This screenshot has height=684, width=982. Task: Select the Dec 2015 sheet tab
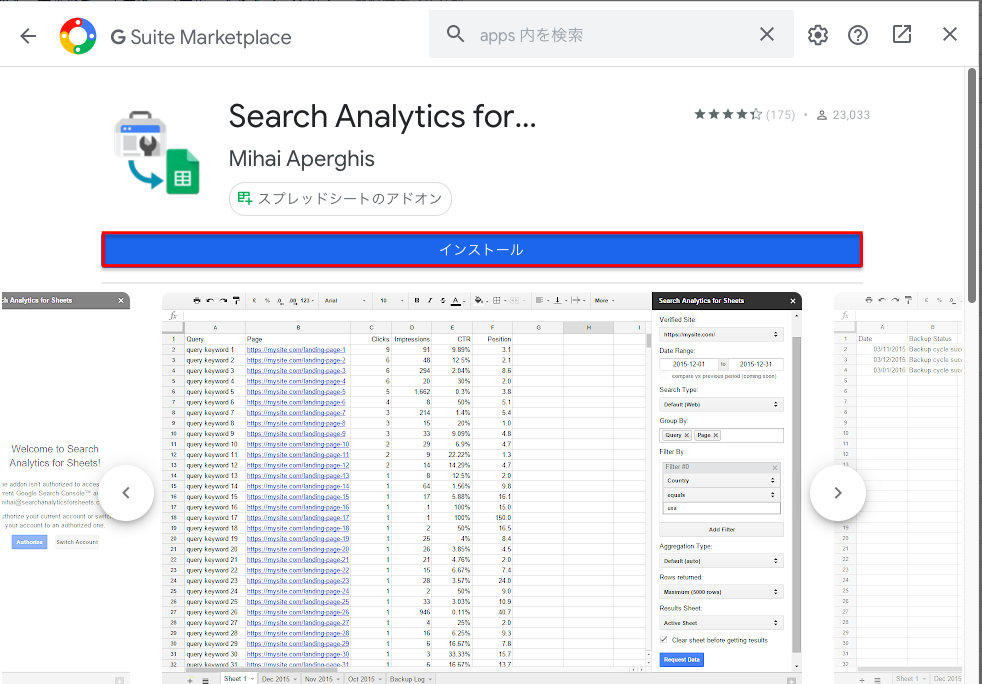(279, 679)
